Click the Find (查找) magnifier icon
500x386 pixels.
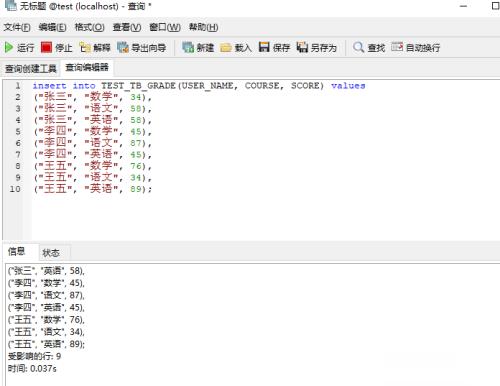358,47
